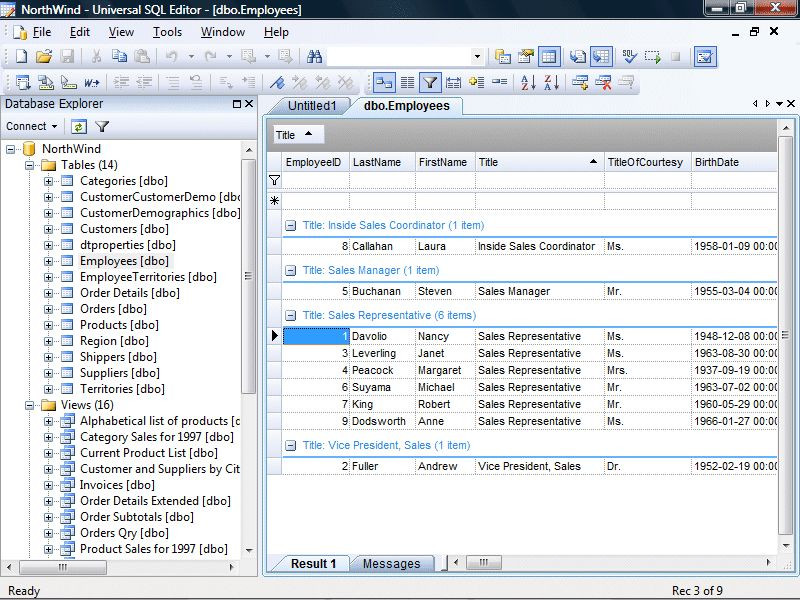This screenshot has width=800, height=600.
Task: Sort ascending with the A-Z icon
Action: click(528, 82)
